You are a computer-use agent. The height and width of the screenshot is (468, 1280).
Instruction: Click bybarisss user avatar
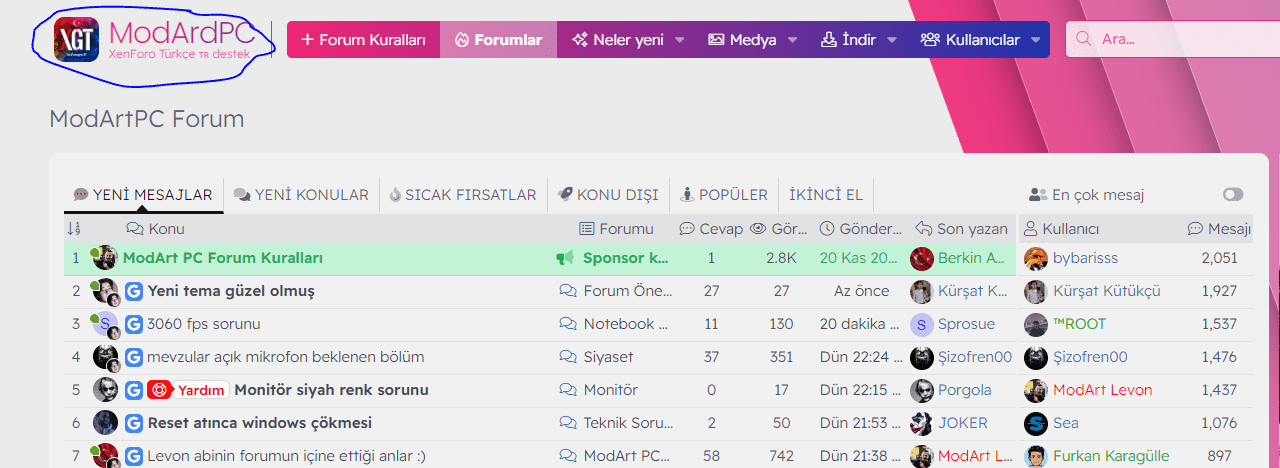pos(1036,258)
